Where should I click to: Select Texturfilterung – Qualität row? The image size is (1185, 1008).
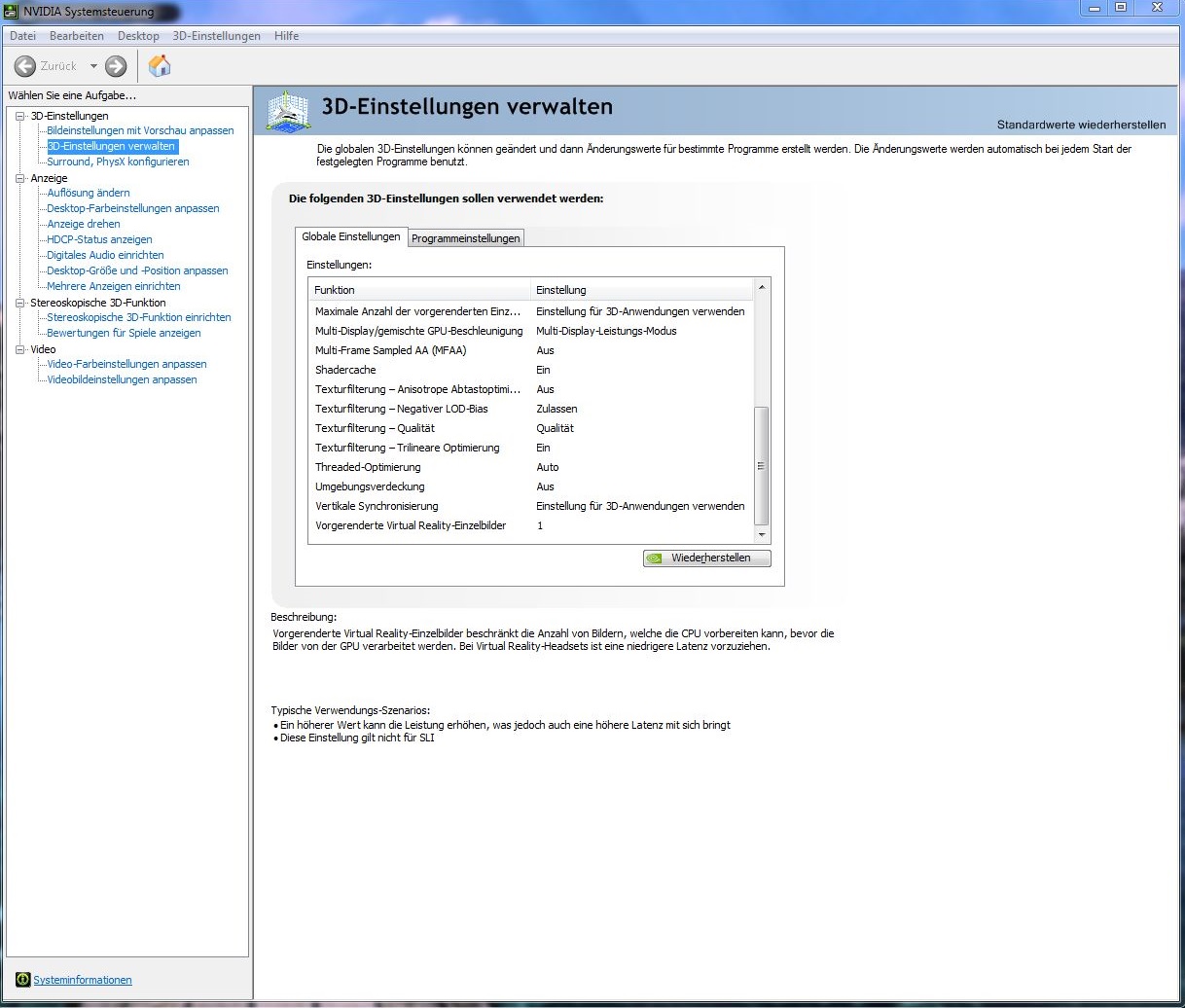tap(531, 428)
